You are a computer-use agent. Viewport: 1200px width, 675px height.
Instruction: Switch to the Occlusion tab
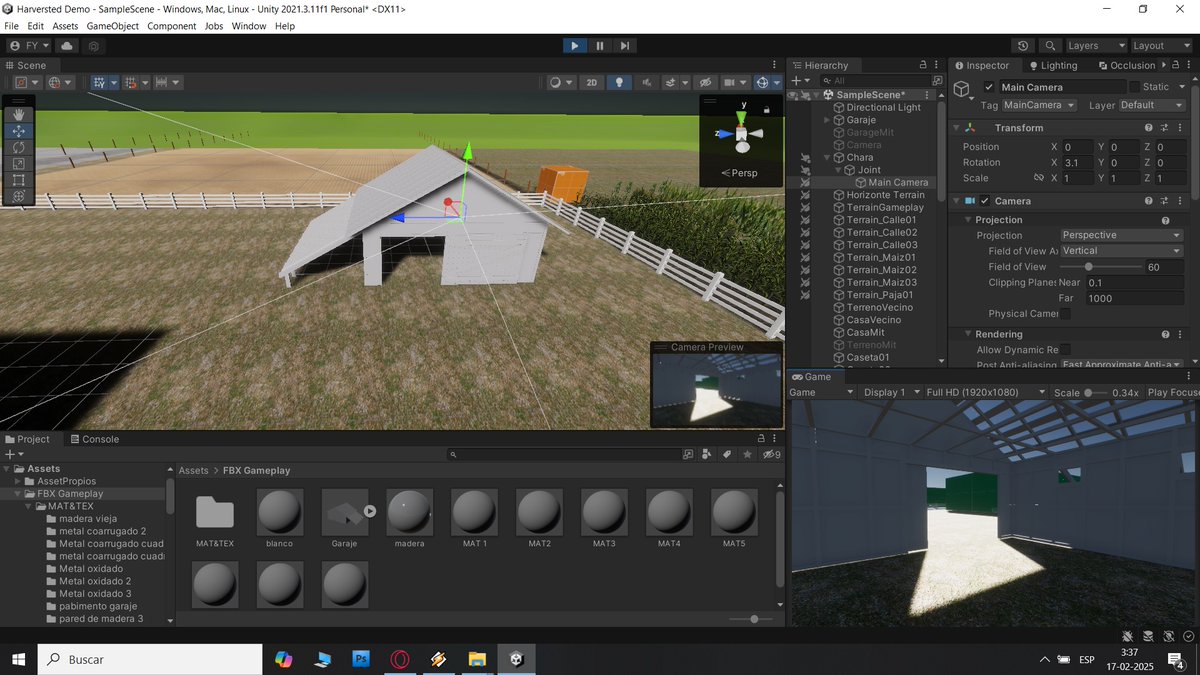point(1125,65)
